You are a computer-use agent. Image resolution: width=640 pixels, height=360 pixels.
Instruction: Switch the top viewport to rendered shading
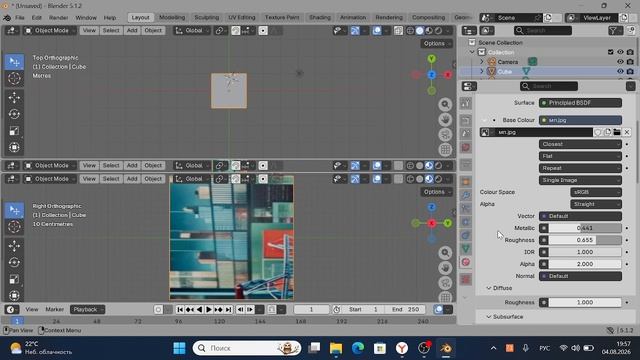coord(438,31)
